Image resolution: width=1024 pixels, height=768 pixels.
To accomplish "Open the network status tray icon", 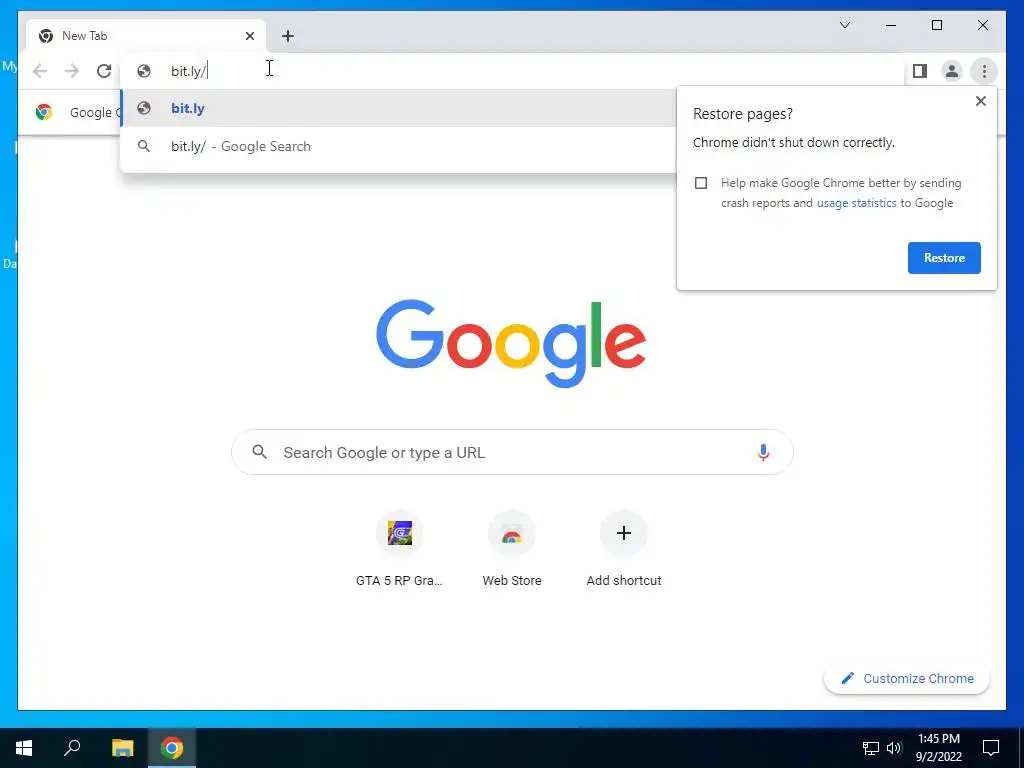I will coord(871,748).
